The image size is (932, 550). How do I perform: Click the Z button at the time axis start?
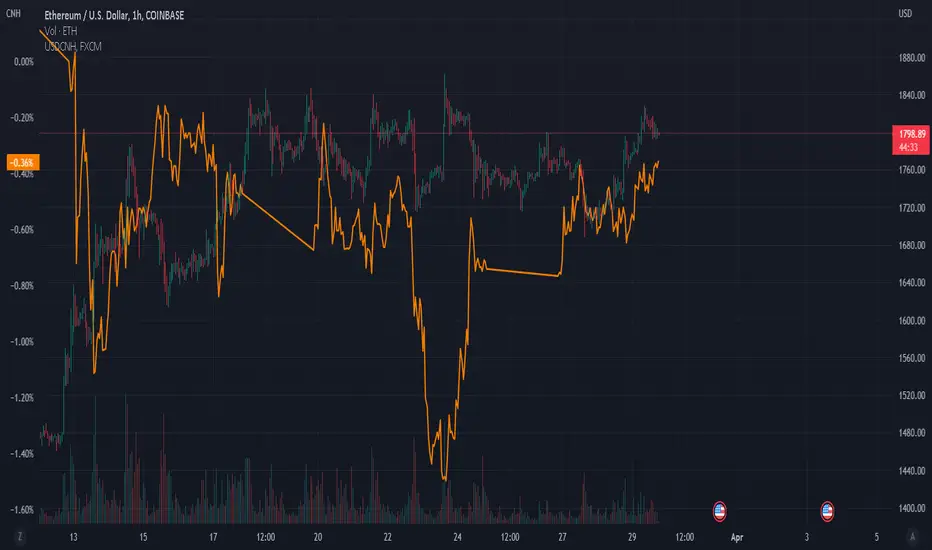click(20, 537)
